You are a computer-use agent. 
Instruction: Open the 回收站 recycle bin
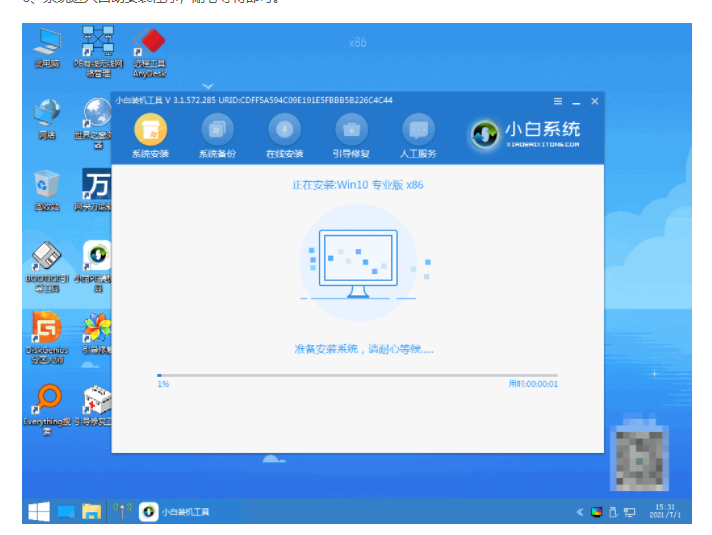click(x=47, y=191)
